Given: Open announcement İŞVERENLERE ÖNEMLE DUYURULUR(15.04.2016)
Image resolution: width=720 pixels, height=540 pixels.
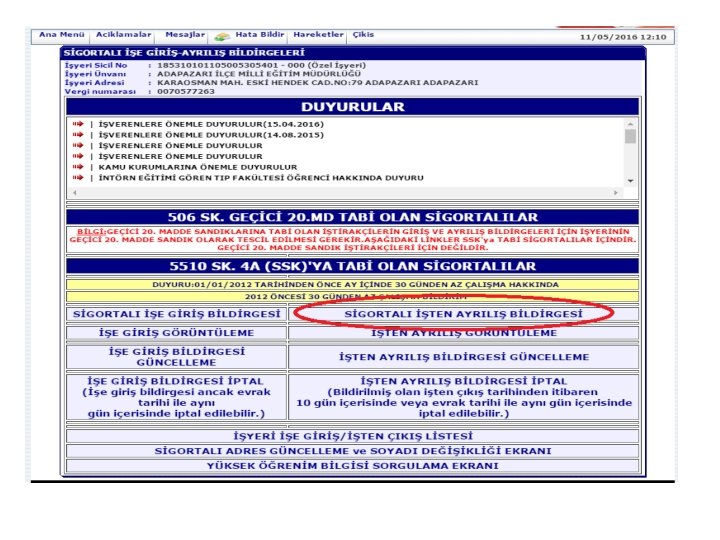Looking at the screenshot, I should point(211,124).
